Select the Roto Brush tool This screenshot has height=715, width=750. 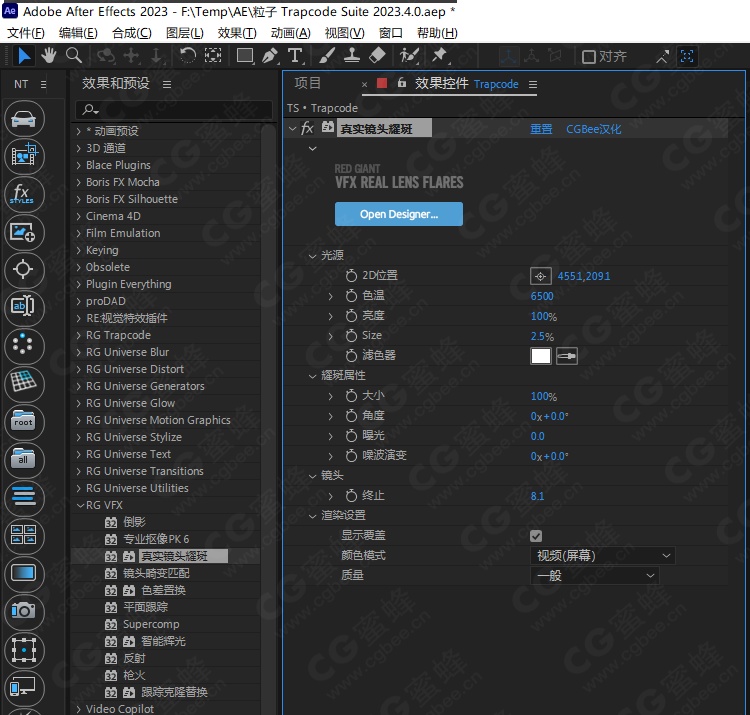pyautogui.click(x=409, y=56)
